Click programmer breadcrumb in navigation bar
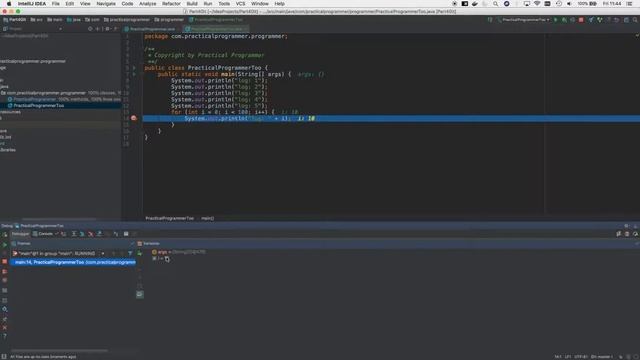This screenshot has width=640, height=360. point(169,20)
